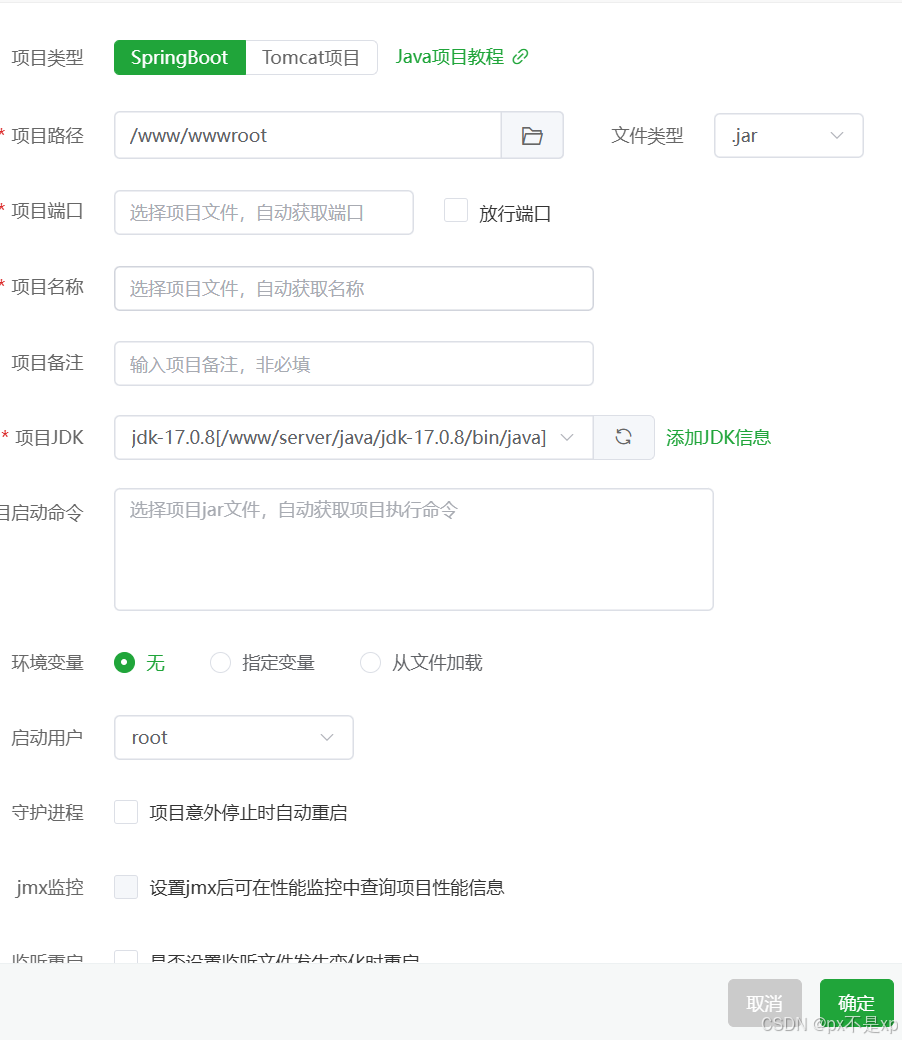The height and width of the screenshot is (1040, 902).
Task: Click the 项目备注 input field
Action: [x=354, y=363]
